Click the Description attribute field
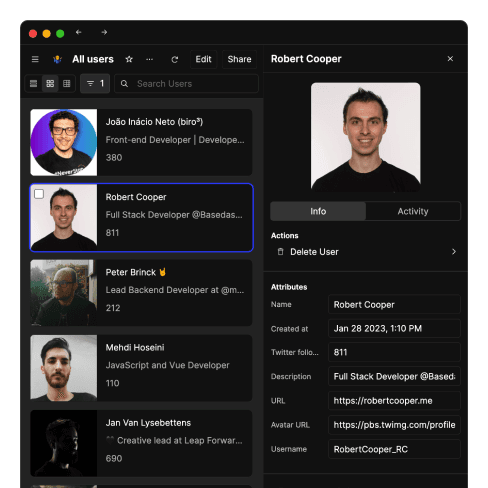 [x=394, y=376]
